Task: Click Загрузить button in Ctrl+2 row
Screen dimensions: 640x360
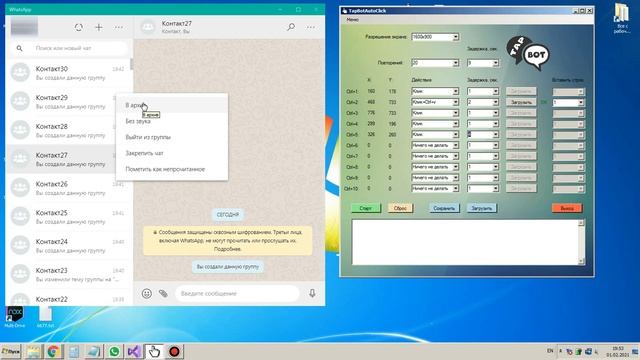Action: pos(521,102)
